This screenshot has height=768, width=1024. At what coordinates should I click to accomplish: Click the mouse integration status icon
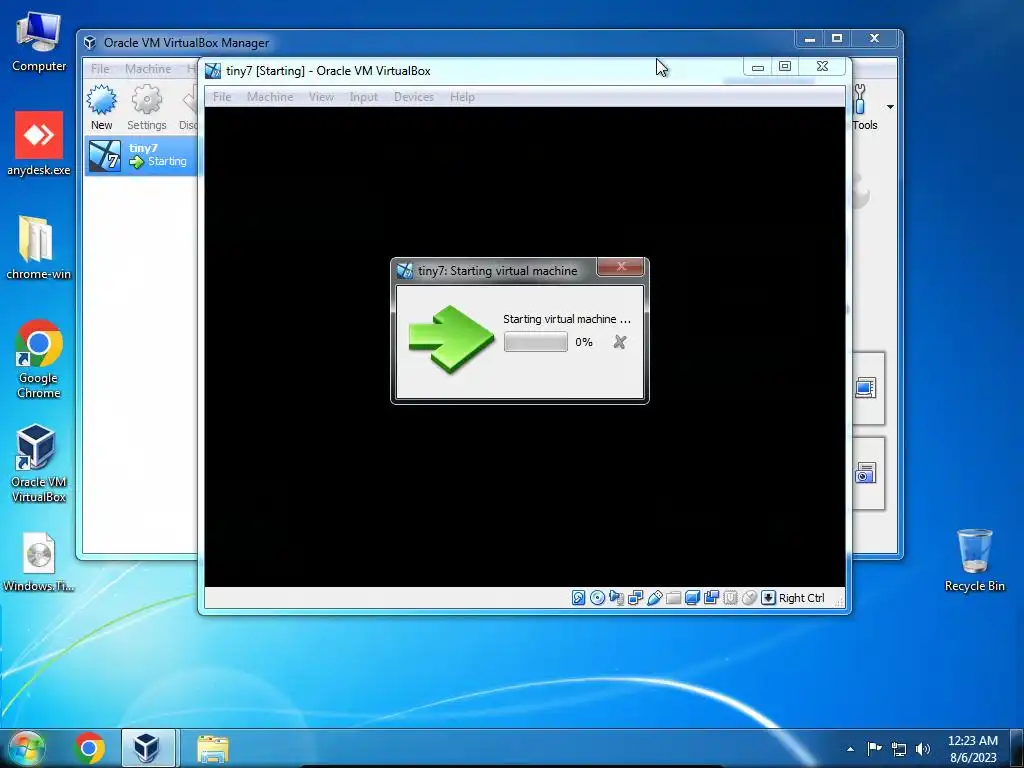(x=749, y=598)
